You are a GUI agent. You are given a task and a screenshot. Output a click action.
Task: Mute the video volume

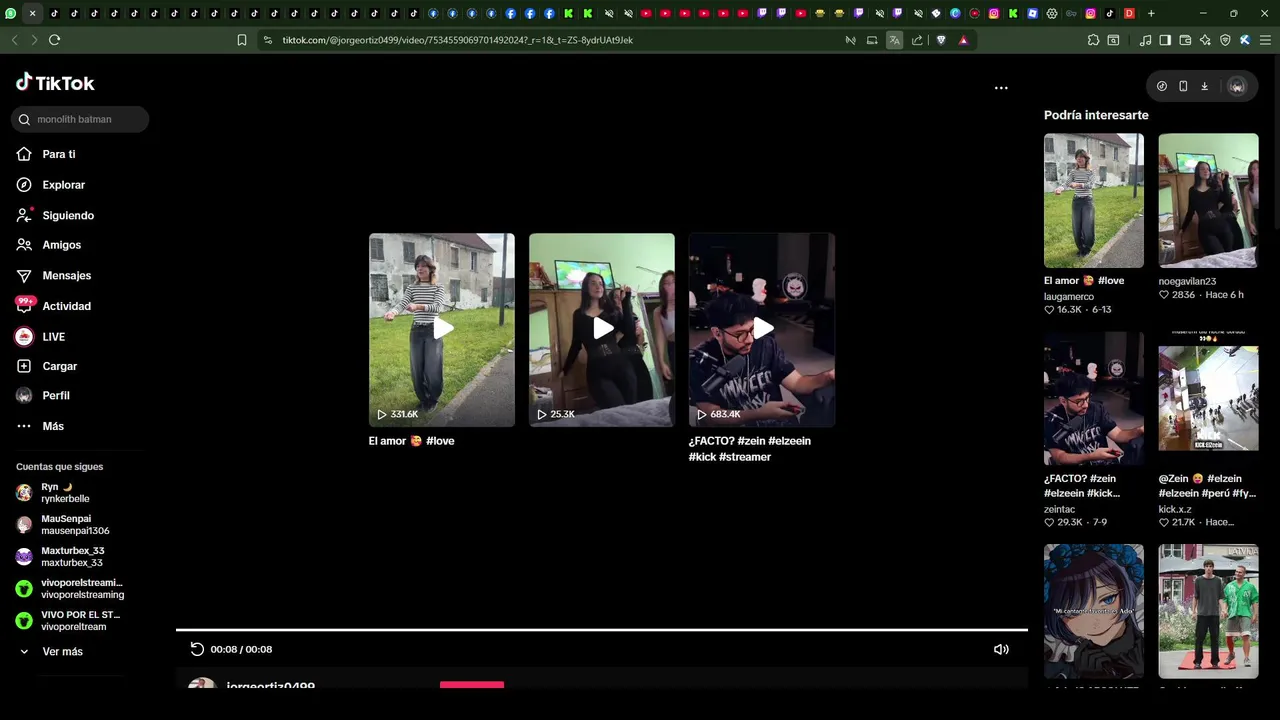click(x=1001, y=649)
